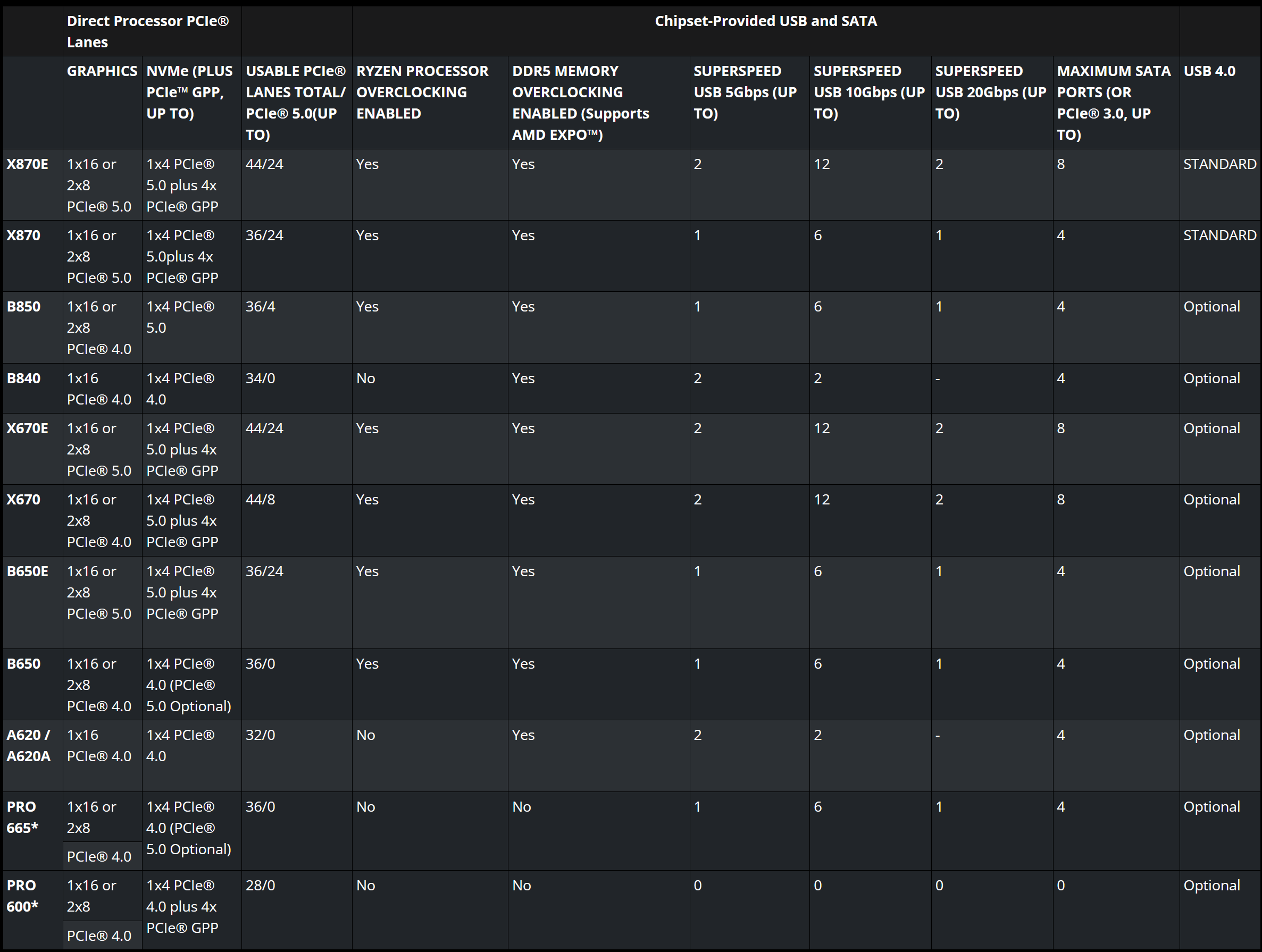Click the B850 chipset name

(x=23, y=307)
